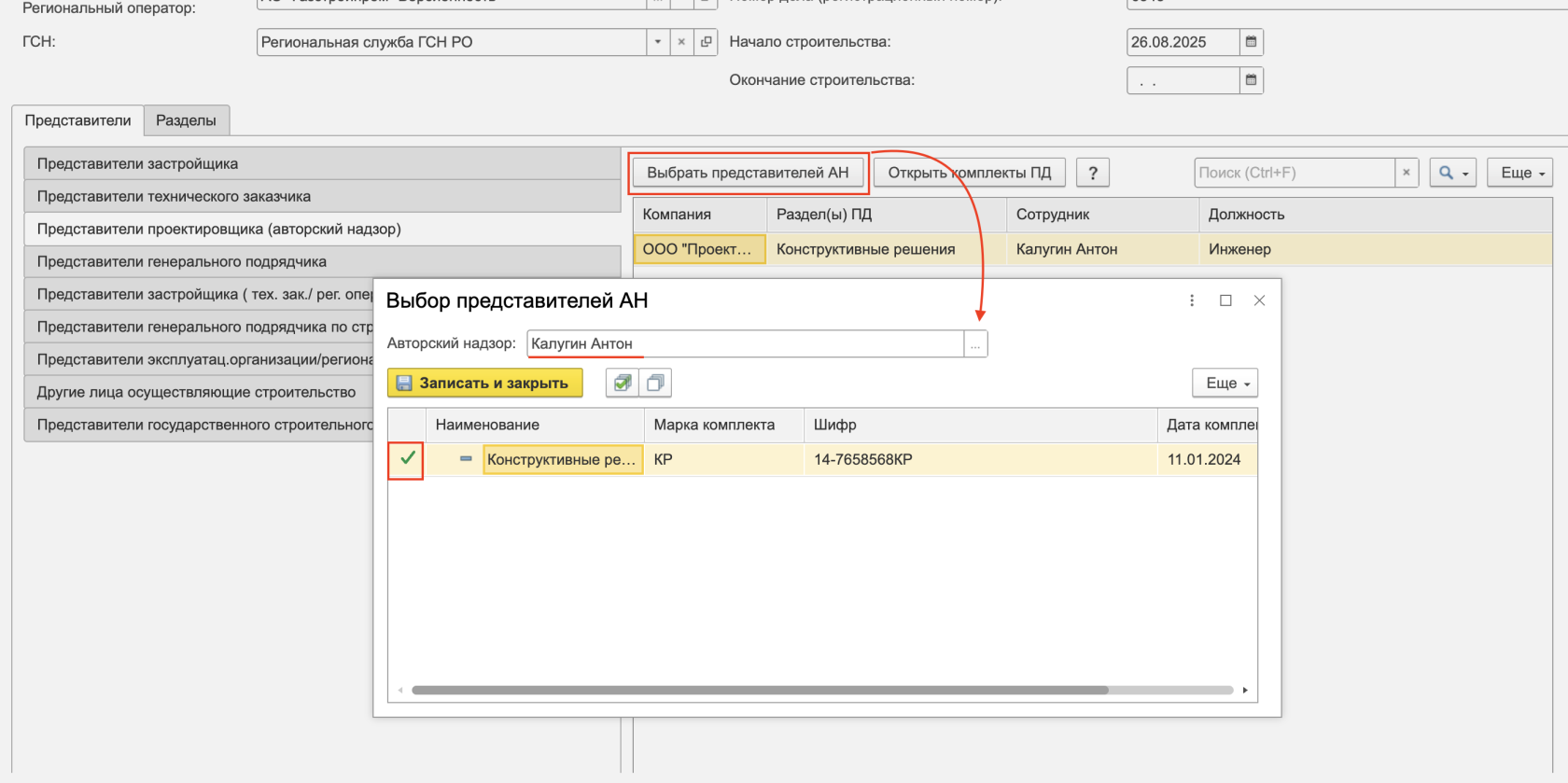Select the Калугин Антон employee cell
This screenshot has width=1568, height=783.
1102,249
